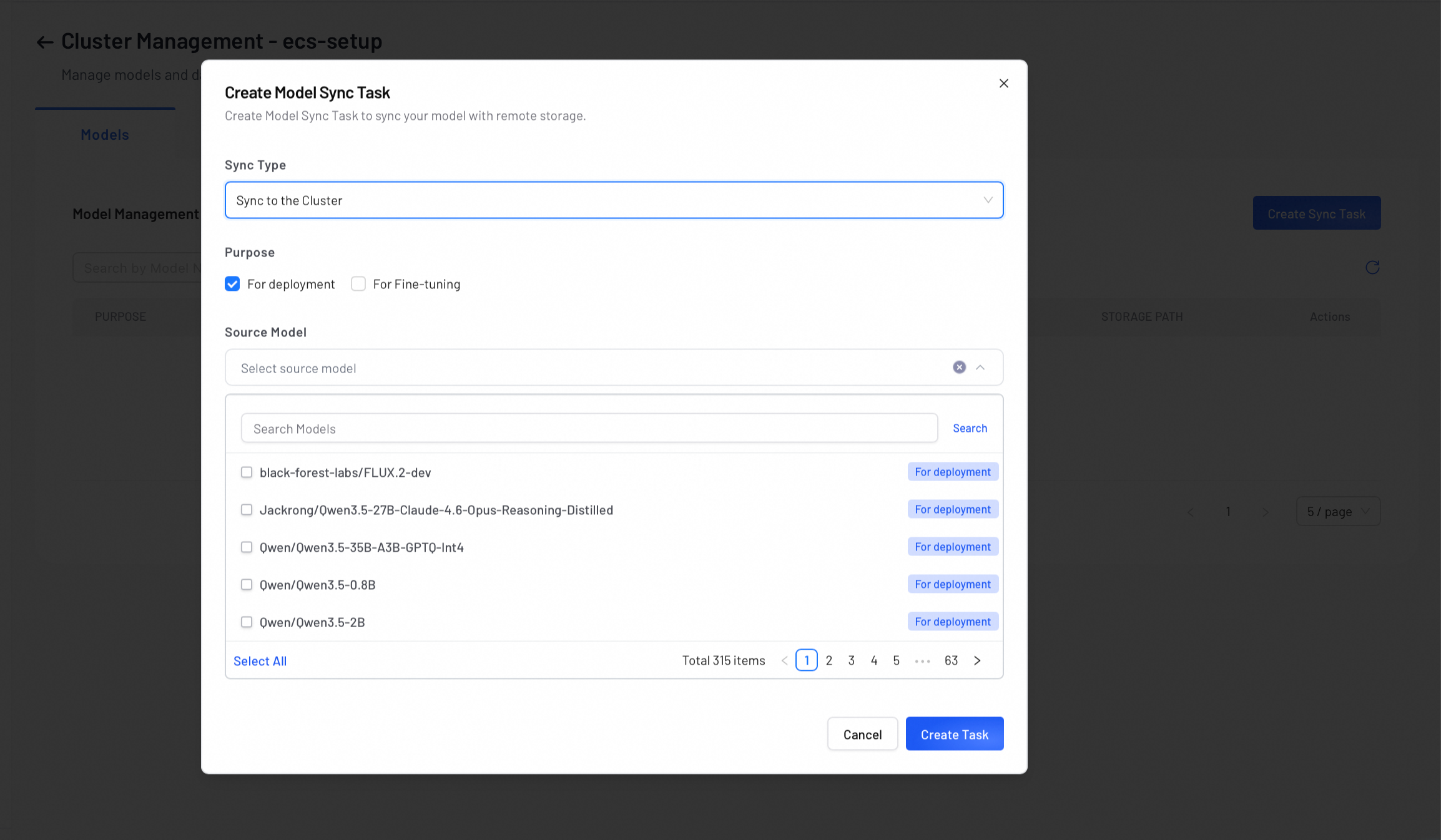Cancel the sync task creation

862,734
